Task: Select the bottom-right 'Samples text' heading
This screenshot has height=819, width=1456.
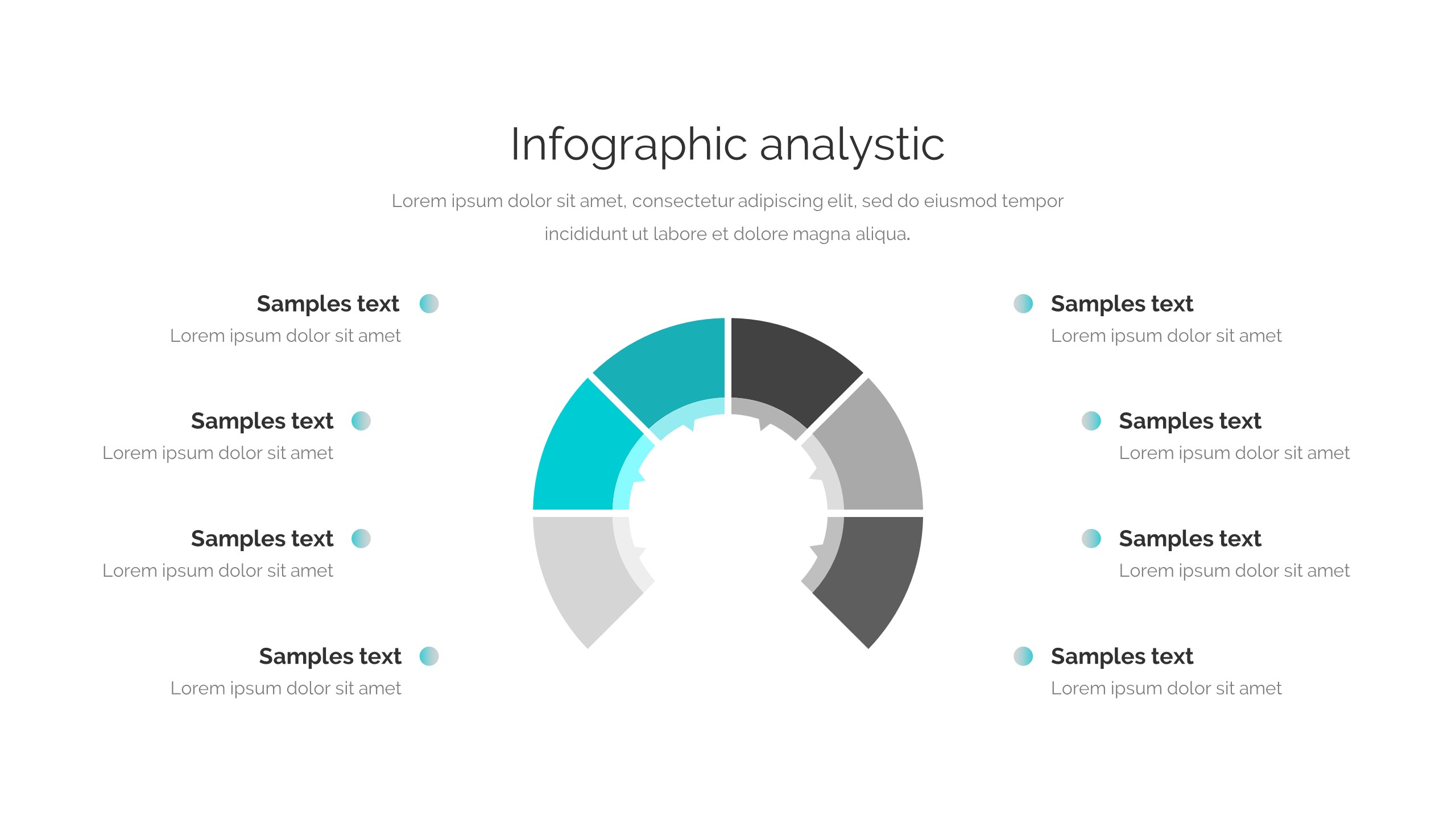Action: (1122, 656)
